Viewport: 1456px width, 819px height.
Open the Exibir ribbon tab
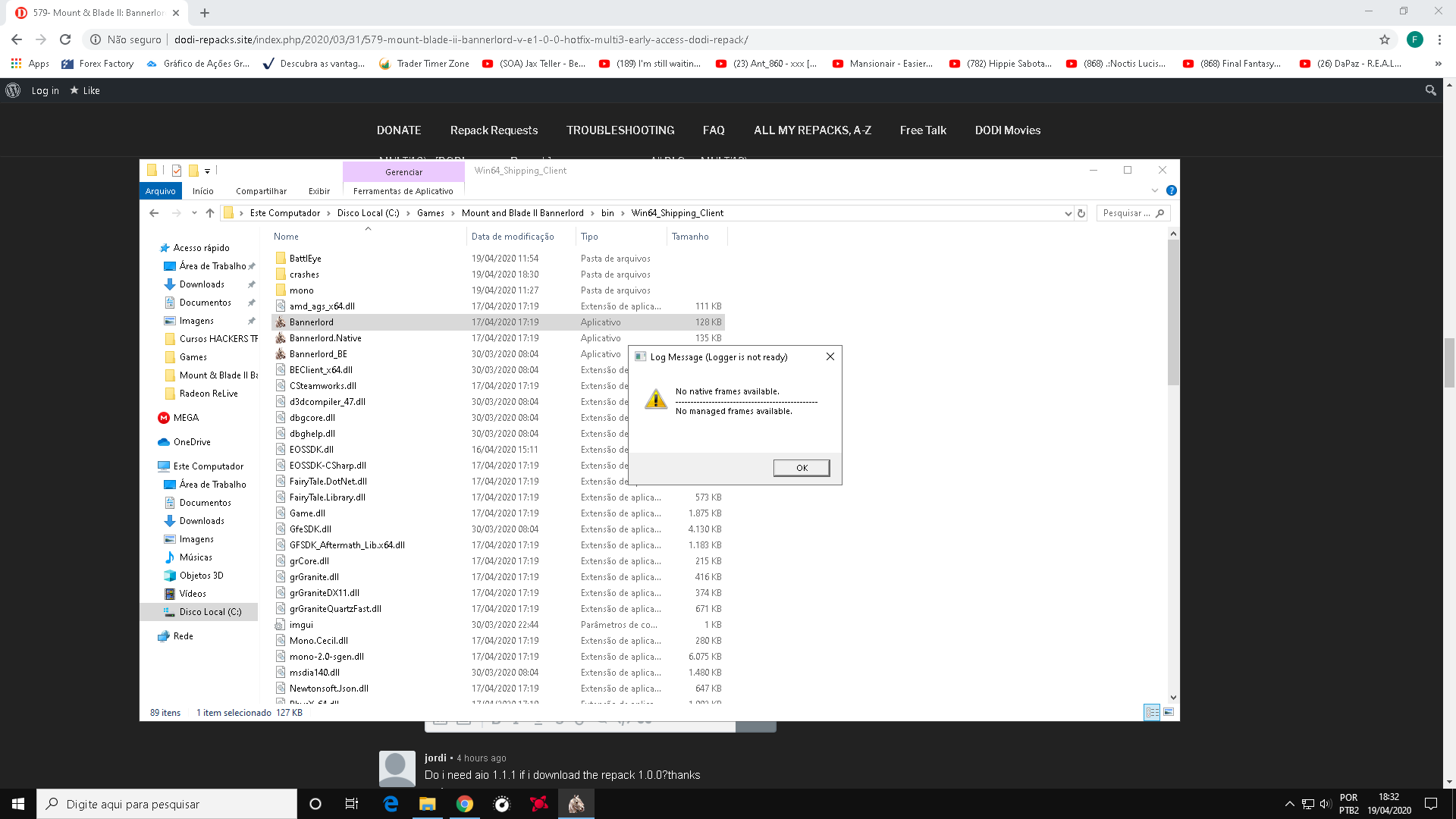(319, 191)
